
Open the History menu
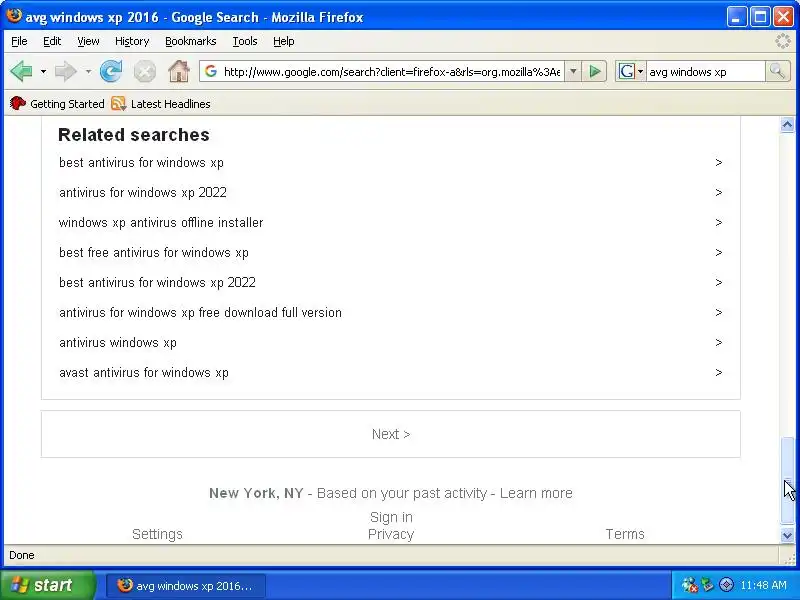[x=132, y=41]
